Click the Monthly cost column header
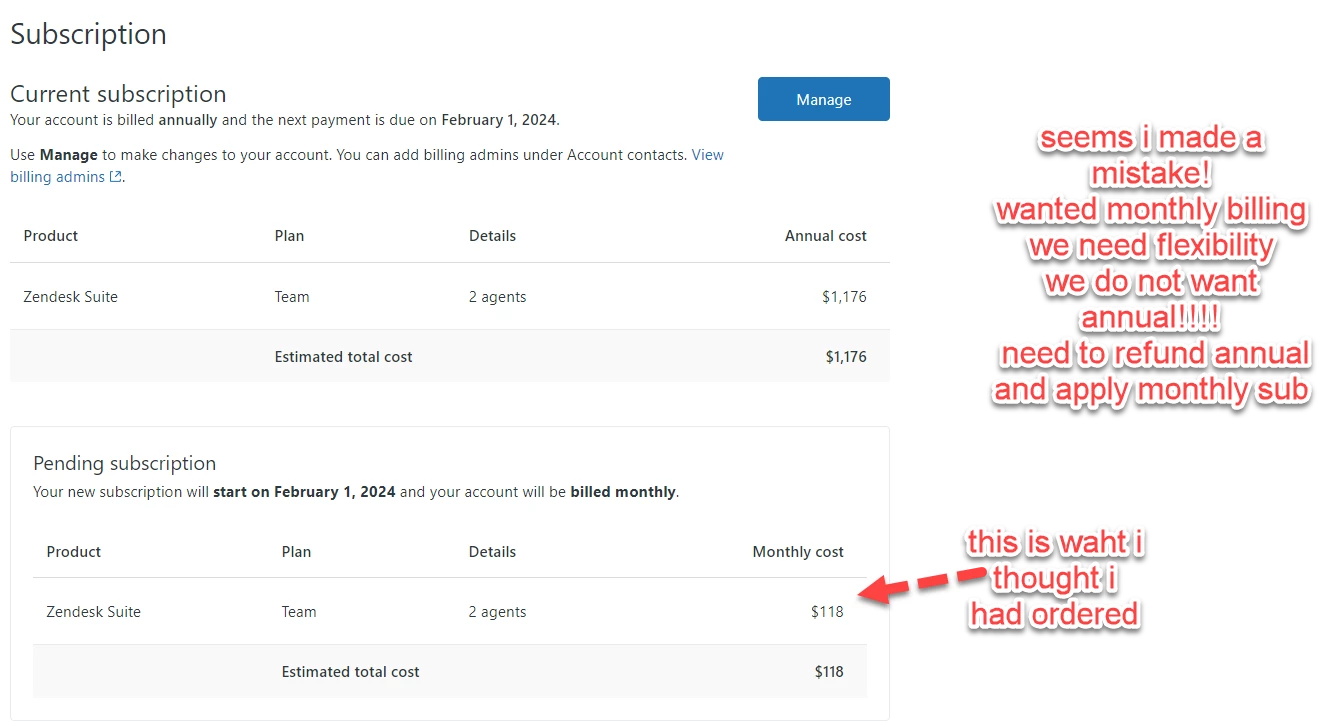Image resolution: width=1343 pixels, height=721 pixels. click(798, 552)
